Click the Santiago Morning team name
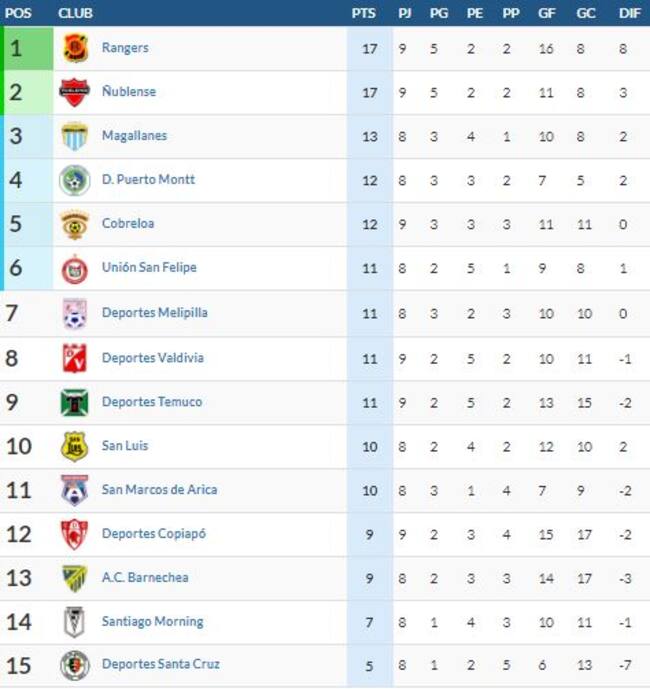650x689 pixels. point(153,621)
